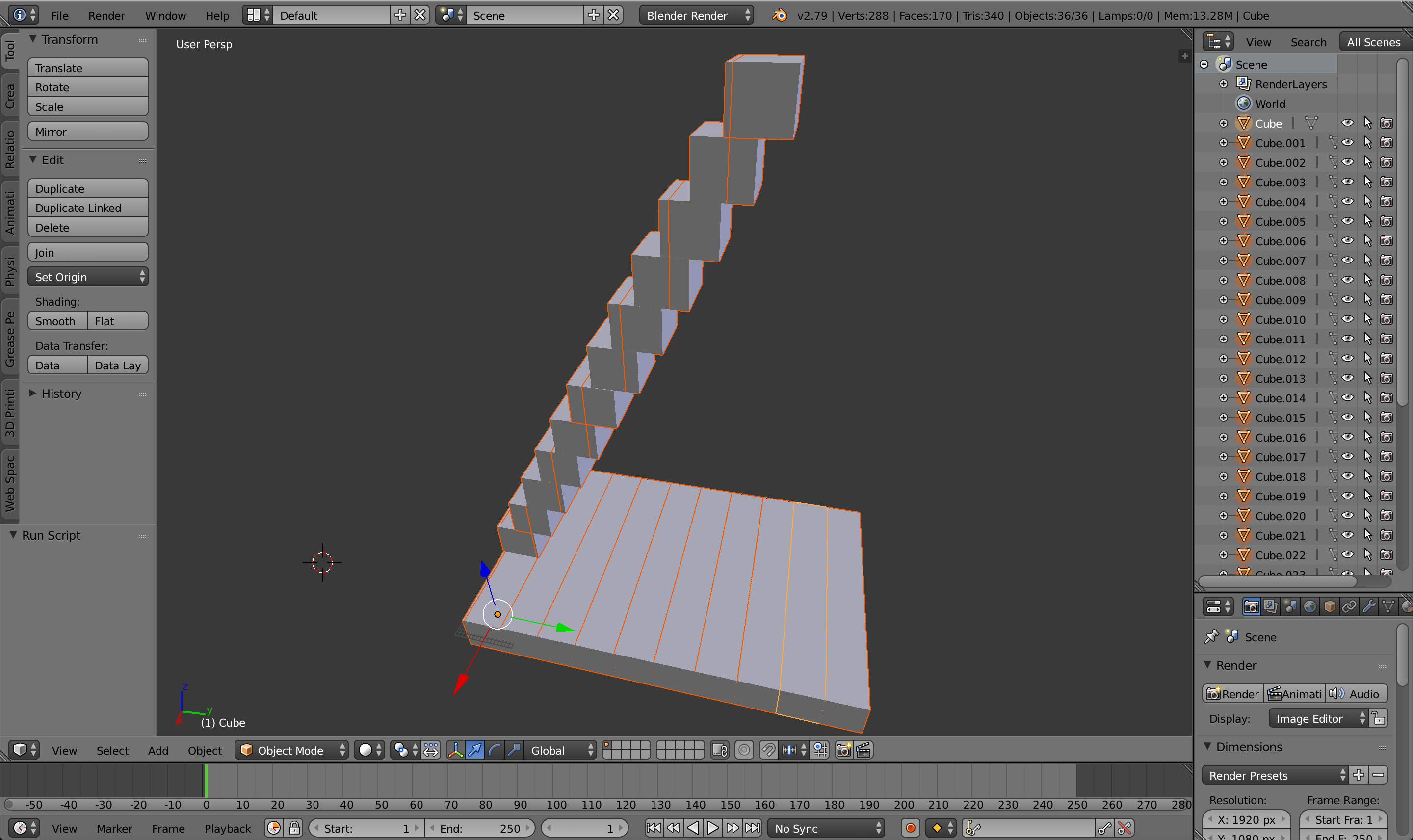The image size is (1413, 840).
Task: Toggle selectability arrow for Cube.010
Action: click(x=1368, y=320)
